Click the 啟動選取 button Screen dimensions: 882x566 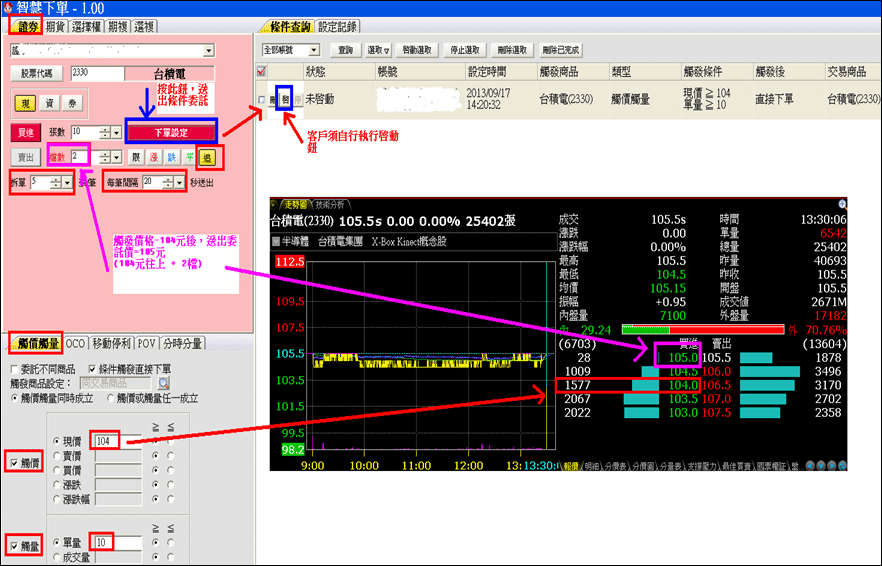417,50
